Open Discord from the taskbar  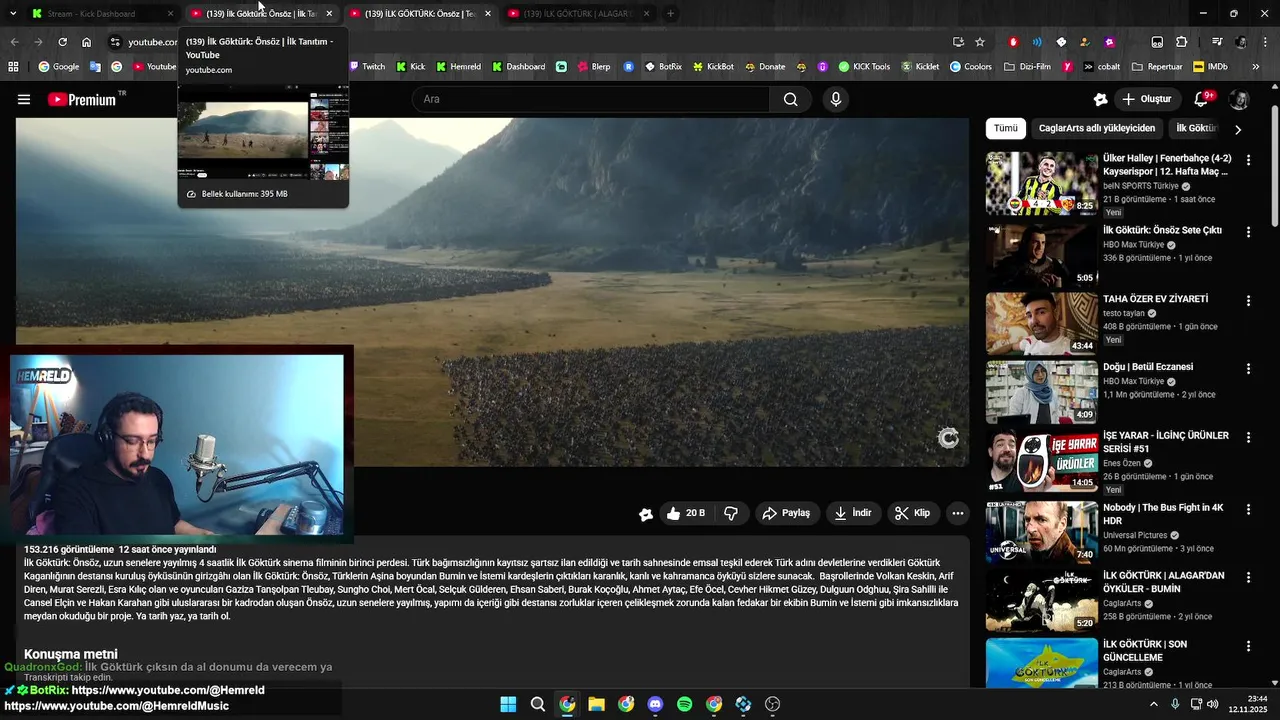point(655,704)
